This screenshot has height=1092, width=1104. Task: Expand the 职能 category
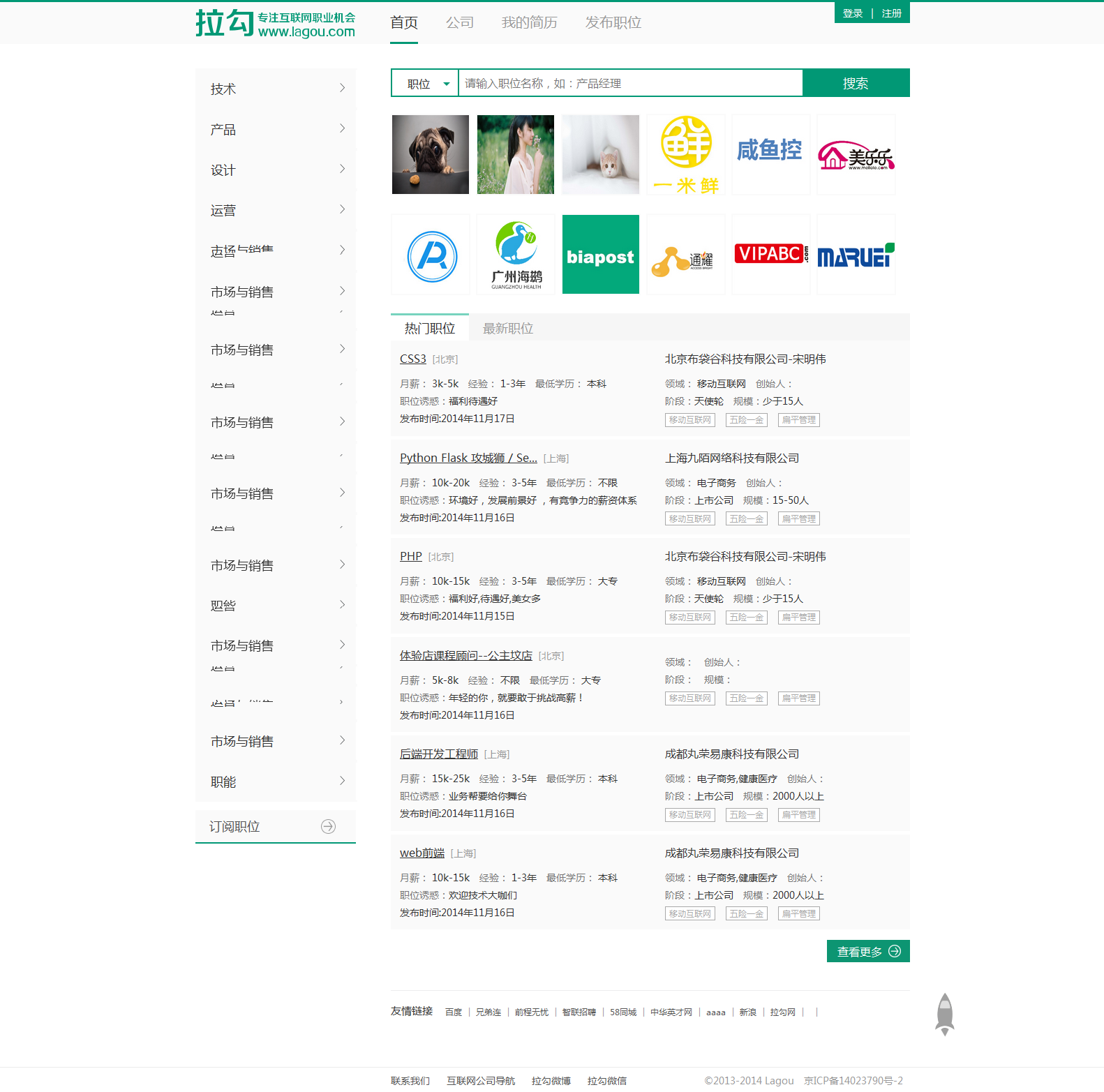point(276,781)
